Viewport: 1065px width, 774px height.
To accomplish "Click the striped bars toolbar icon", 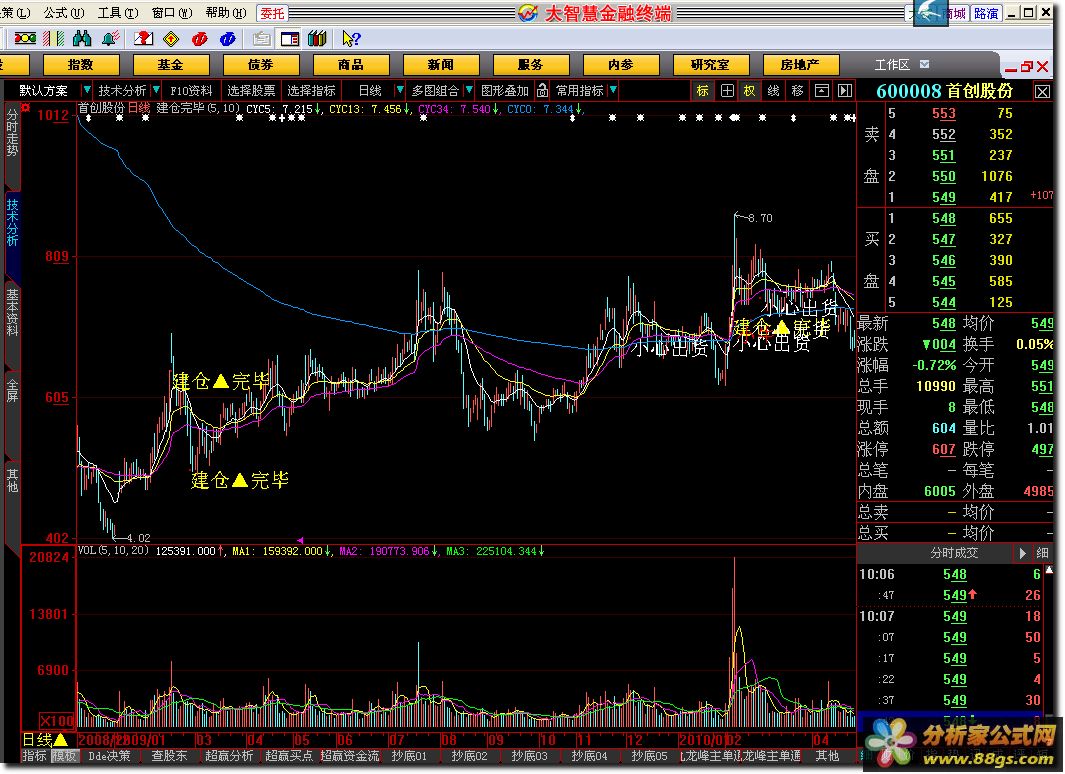I will click(54, 39).
